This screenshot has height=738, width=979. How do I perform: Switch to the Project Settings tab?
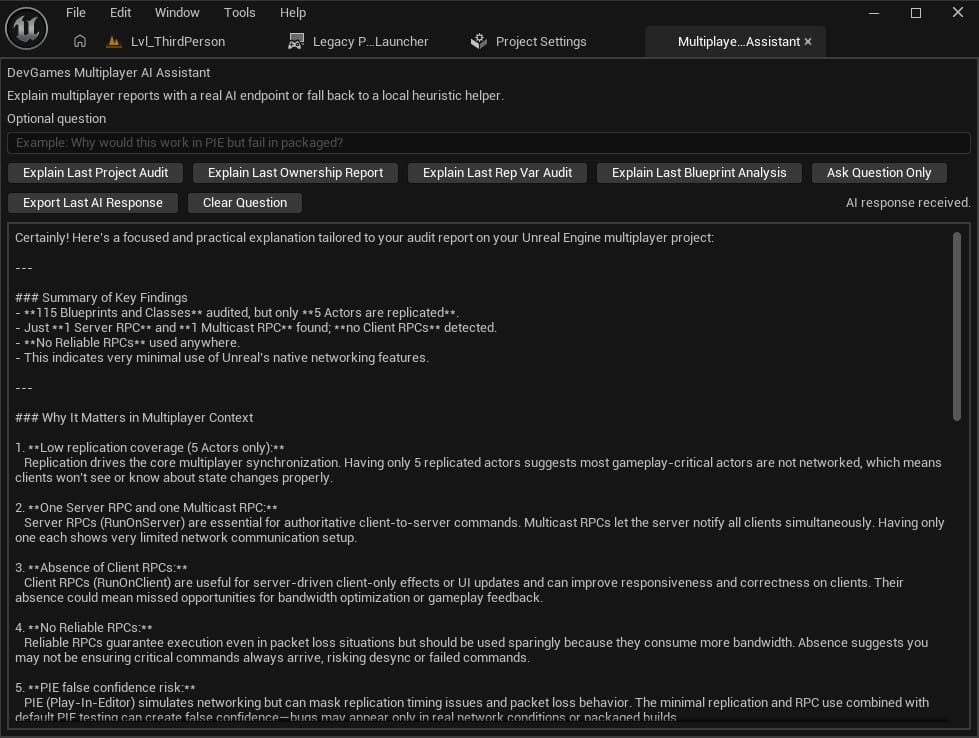541,41
